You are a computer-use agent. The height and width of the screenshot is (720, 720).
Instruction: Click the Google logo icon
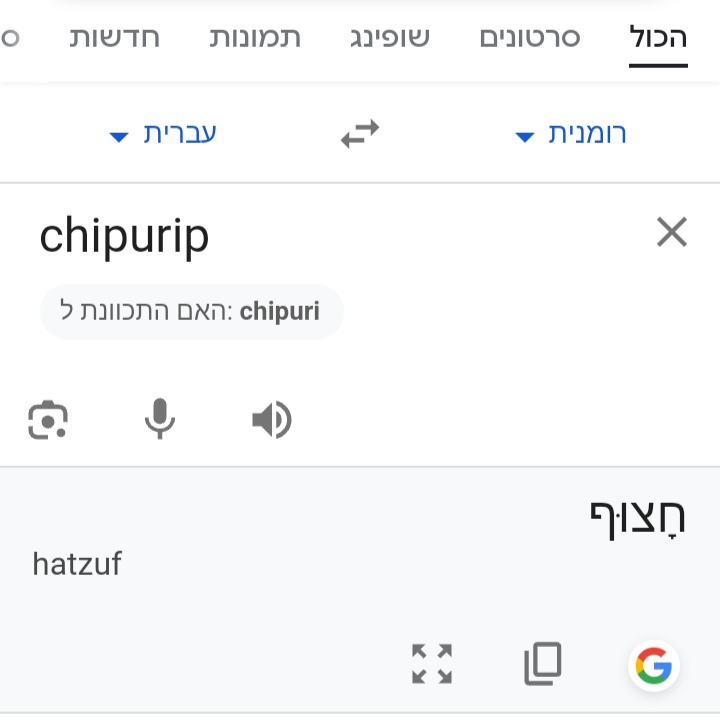[654, 665]
